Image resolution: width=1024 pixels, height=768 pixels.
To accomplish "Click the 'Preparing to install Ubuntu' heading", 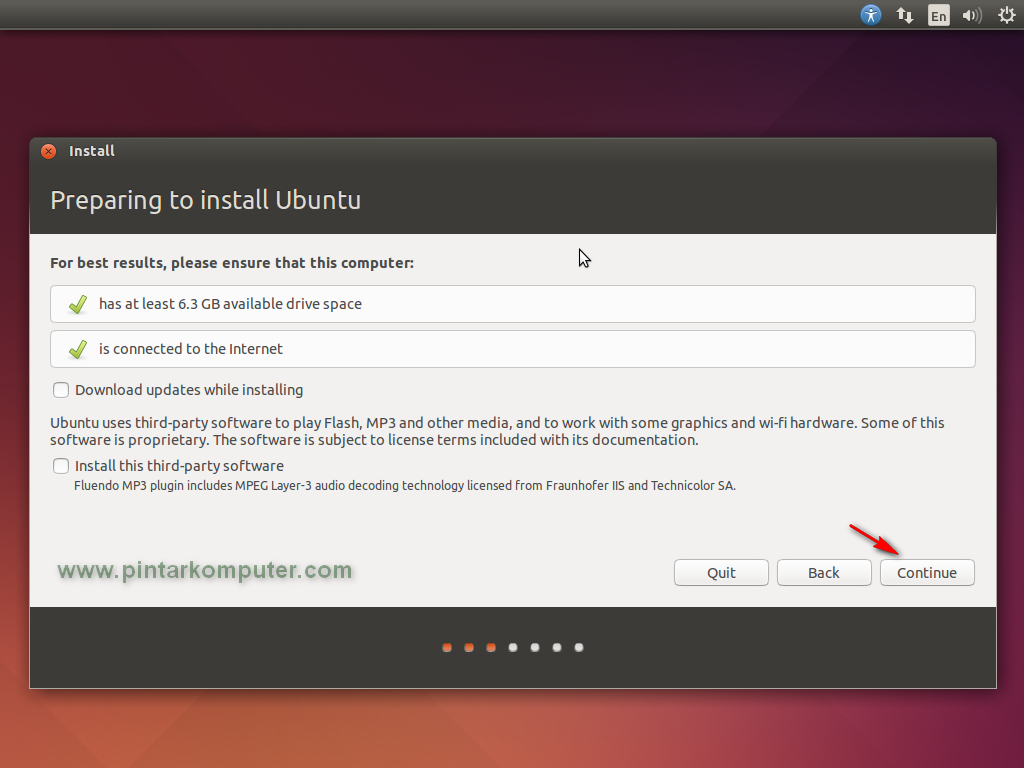I will [206, 200].
